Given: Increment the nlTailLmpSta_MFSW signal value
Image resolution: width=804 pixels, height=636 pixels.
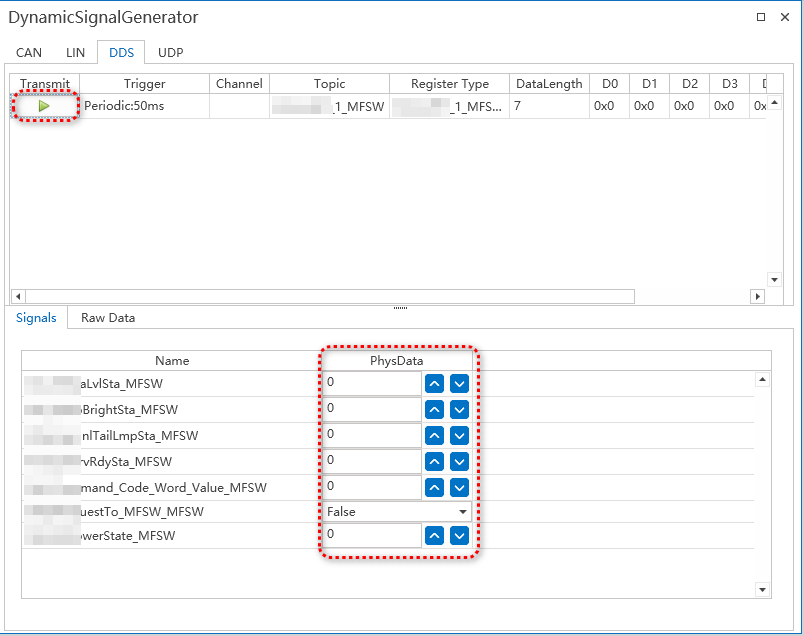Looking at the screenshot, I should point(437,435).
